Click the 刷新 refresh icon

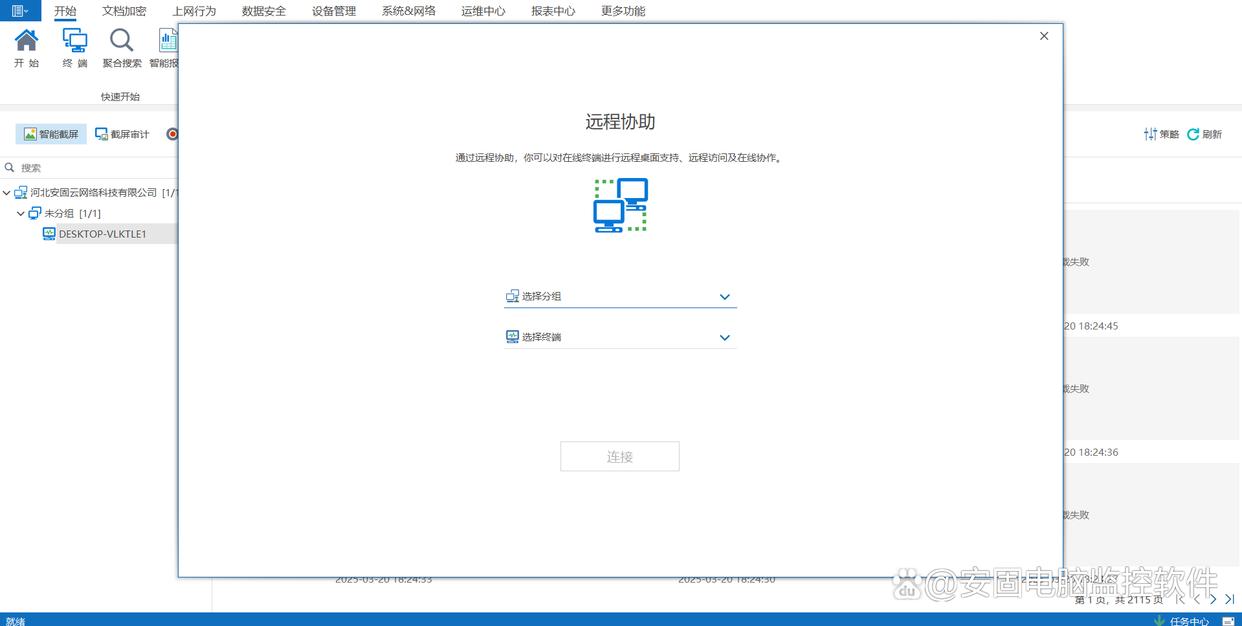(x=1193, y=134)
